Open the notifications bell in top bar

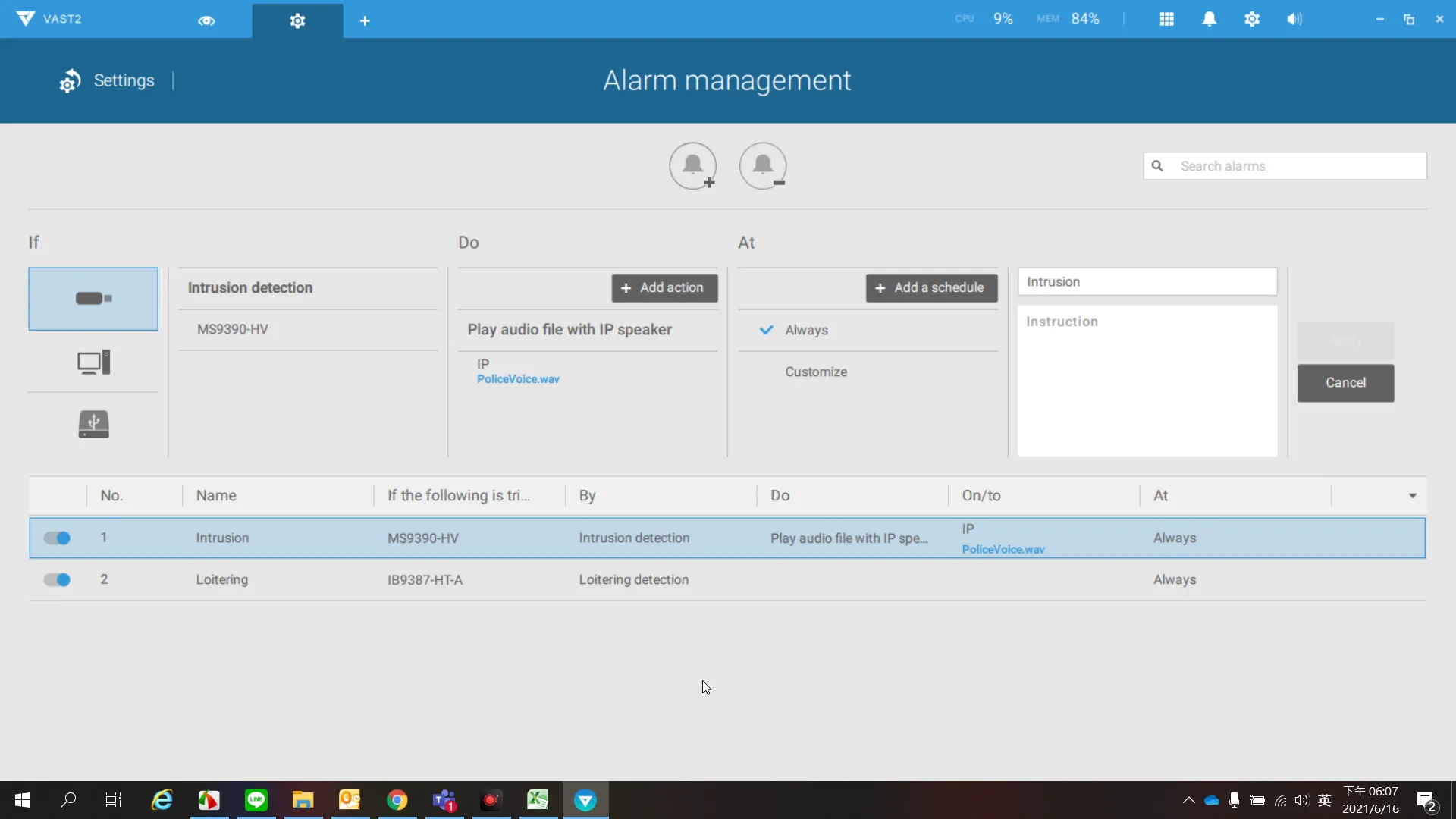(x=1209, y=19)
